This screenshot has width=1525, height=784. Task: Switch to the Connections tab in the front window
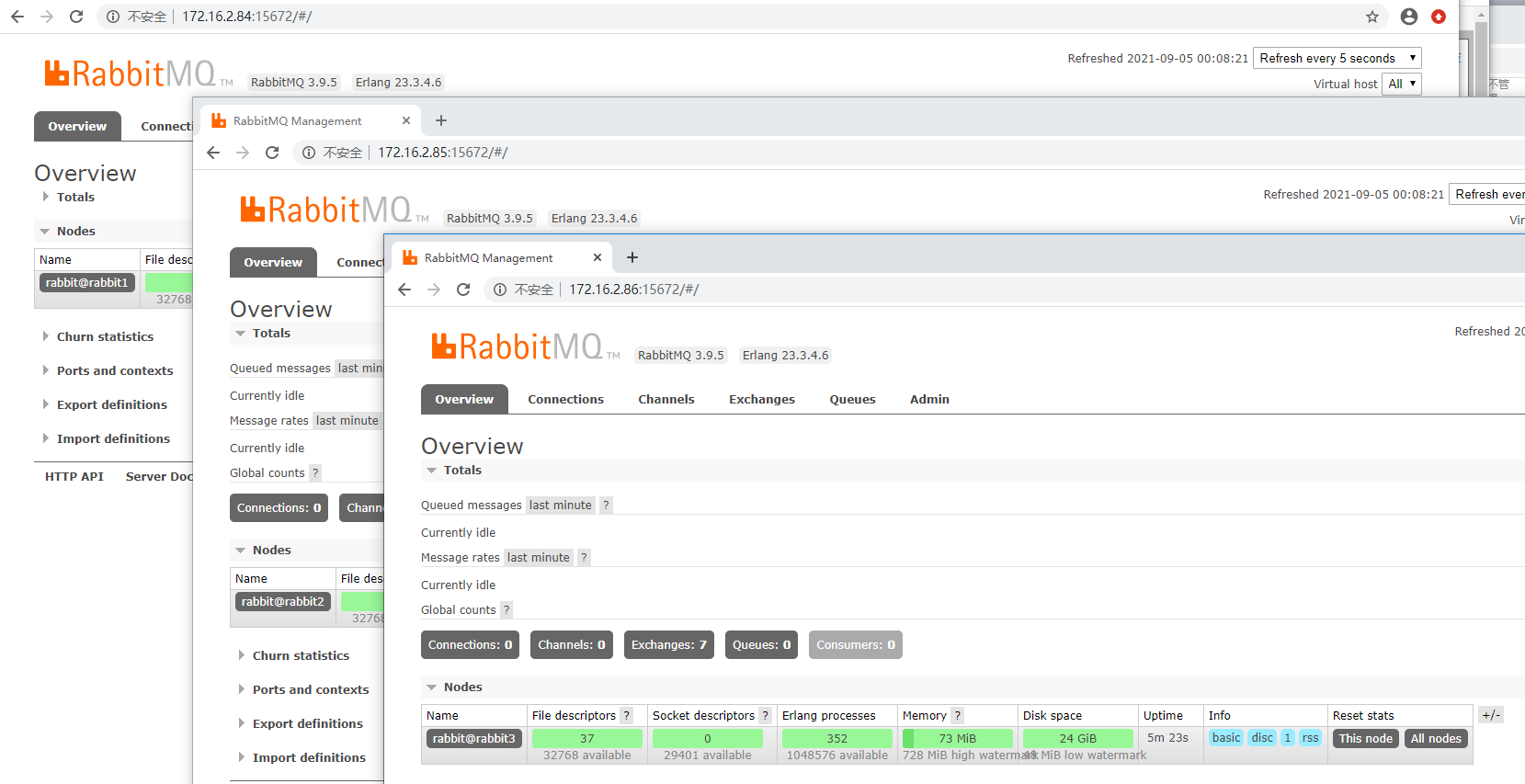565,400
